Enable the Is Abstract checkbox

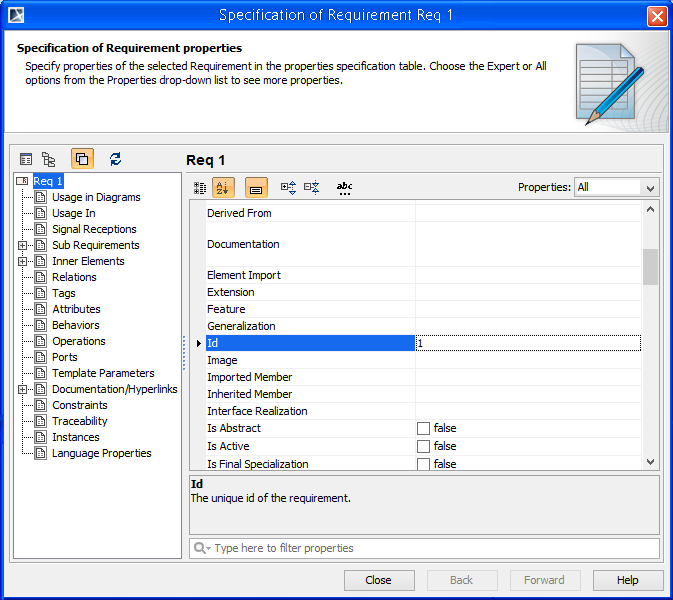423,429
